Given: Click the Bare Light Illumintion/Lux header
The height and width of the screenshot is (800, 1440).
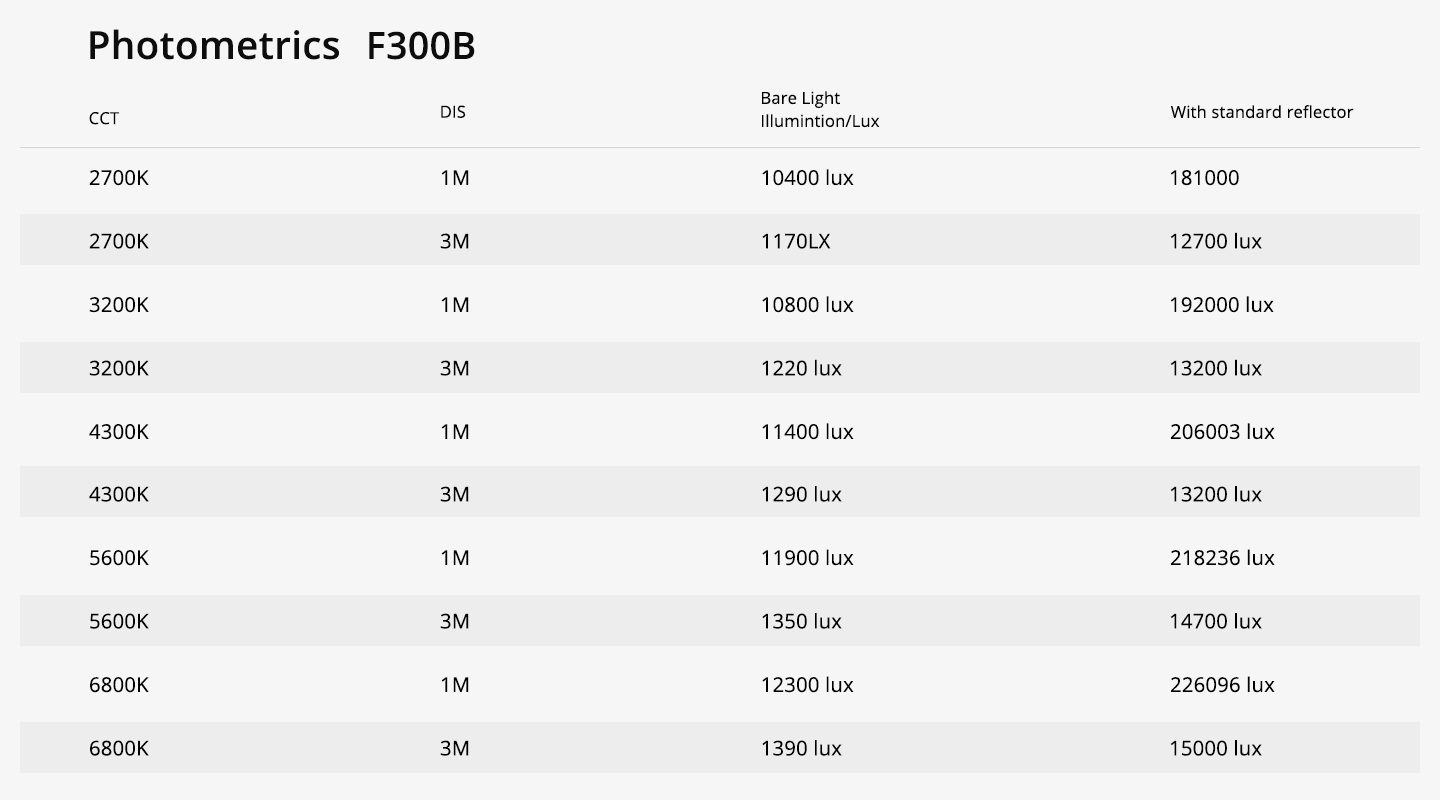Looking at the screenshot, I should (x=819, y=110).
